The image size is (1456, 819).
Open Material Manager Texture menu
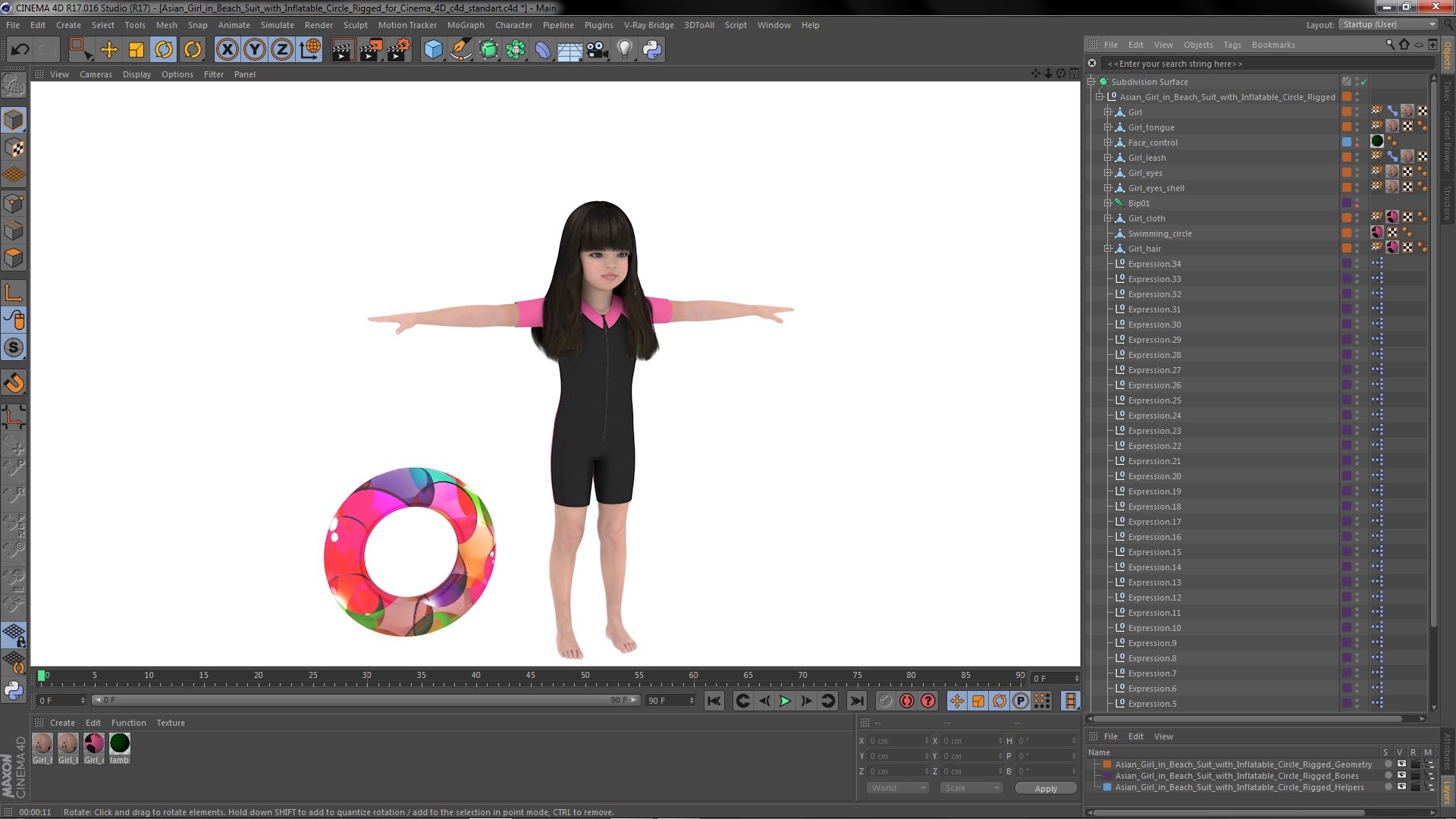click(x=171, y=723)
